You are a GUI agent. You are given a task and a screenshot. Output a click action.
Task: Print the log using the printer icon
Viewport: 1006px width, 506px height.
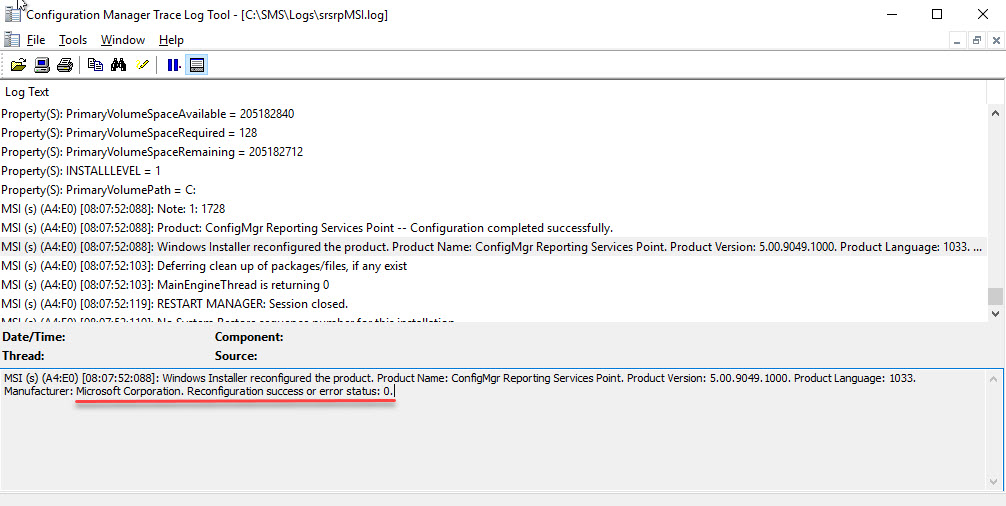65,65
